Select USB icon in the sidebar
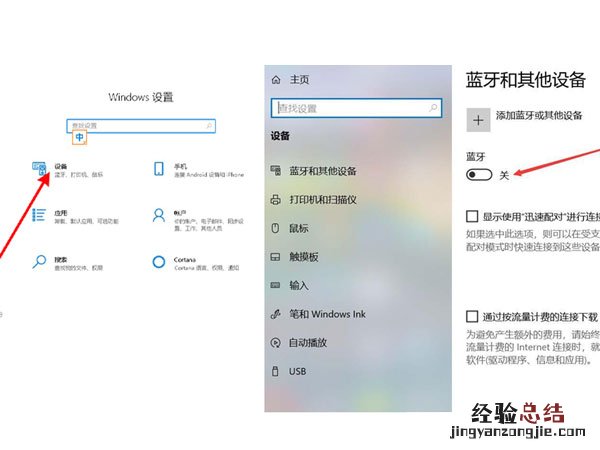Viewport: 600px width, 450px height. tap(275, 371)
